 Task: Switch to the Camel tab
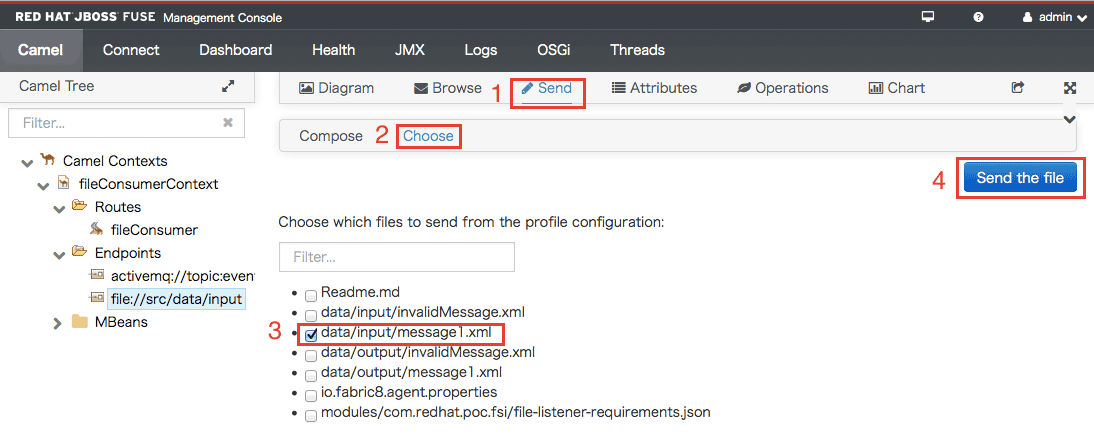click(x=40, y=50)
